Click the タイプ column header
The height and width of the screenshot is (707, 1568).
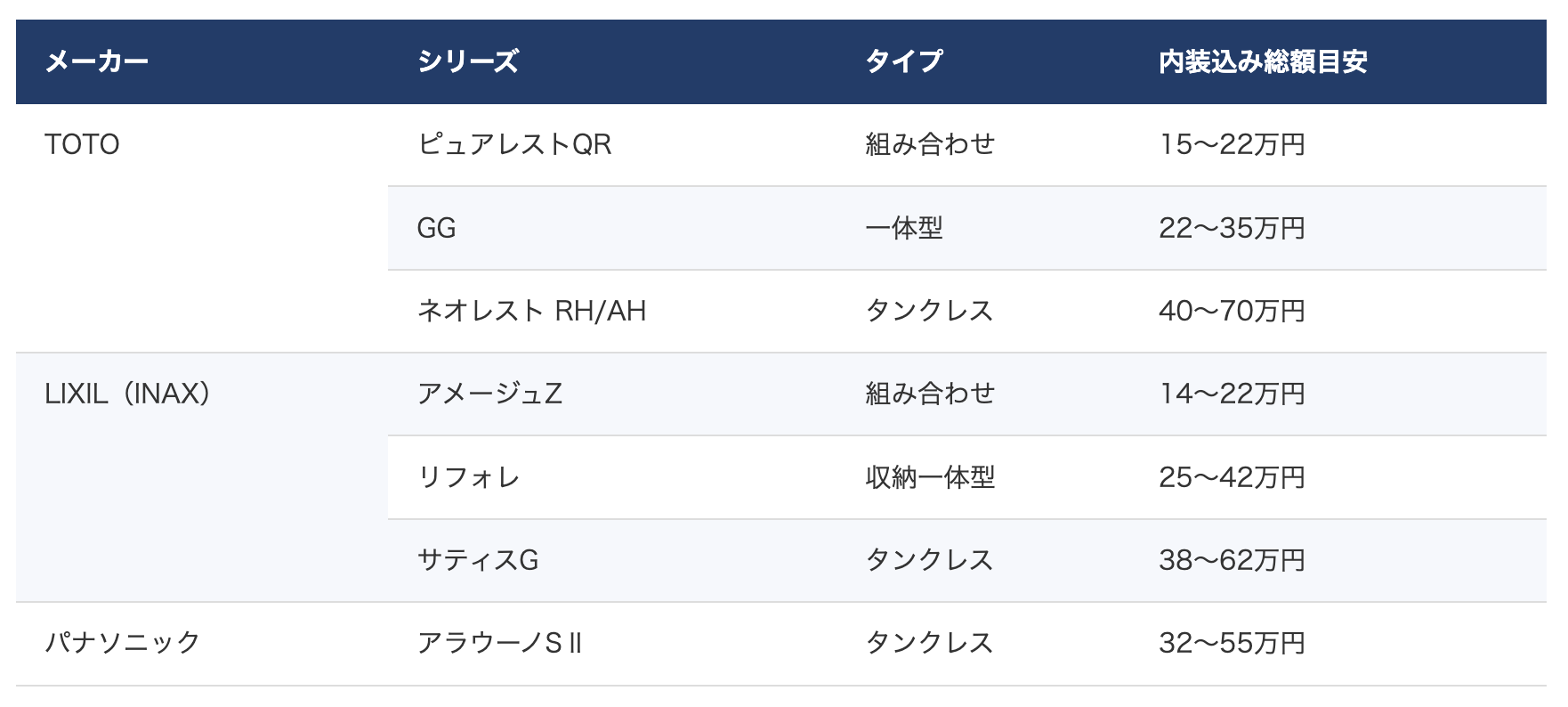(x=904, y=61)
